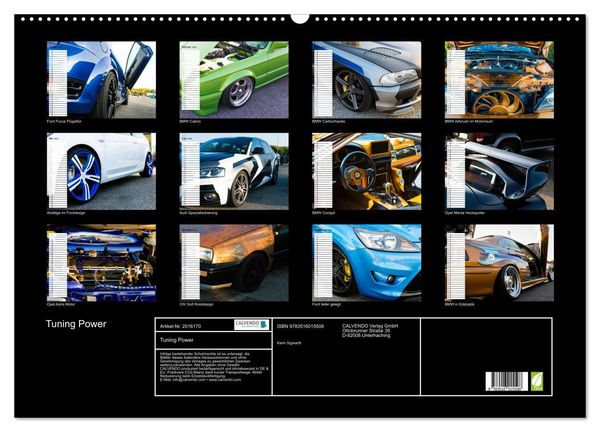Open the yellow BMW Cockpit photo
This screenshot has width=600, height=432.
click(x=367, y=171)
